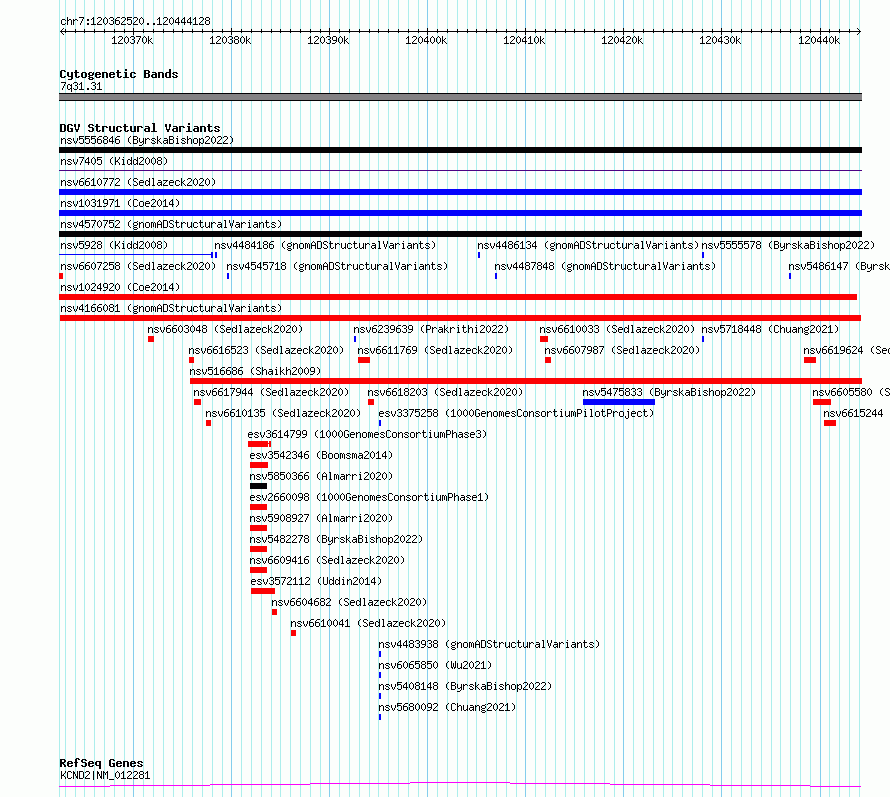The image size is (890, 797).
Task: Click the red bar of nsv516686 (Shaikh2009)
Action: click(x=526, y=381)
